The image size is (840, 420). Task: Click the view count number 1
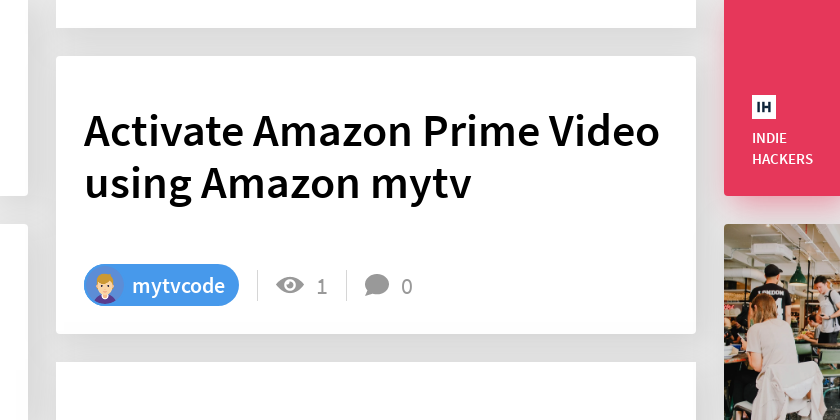(321, 287)
